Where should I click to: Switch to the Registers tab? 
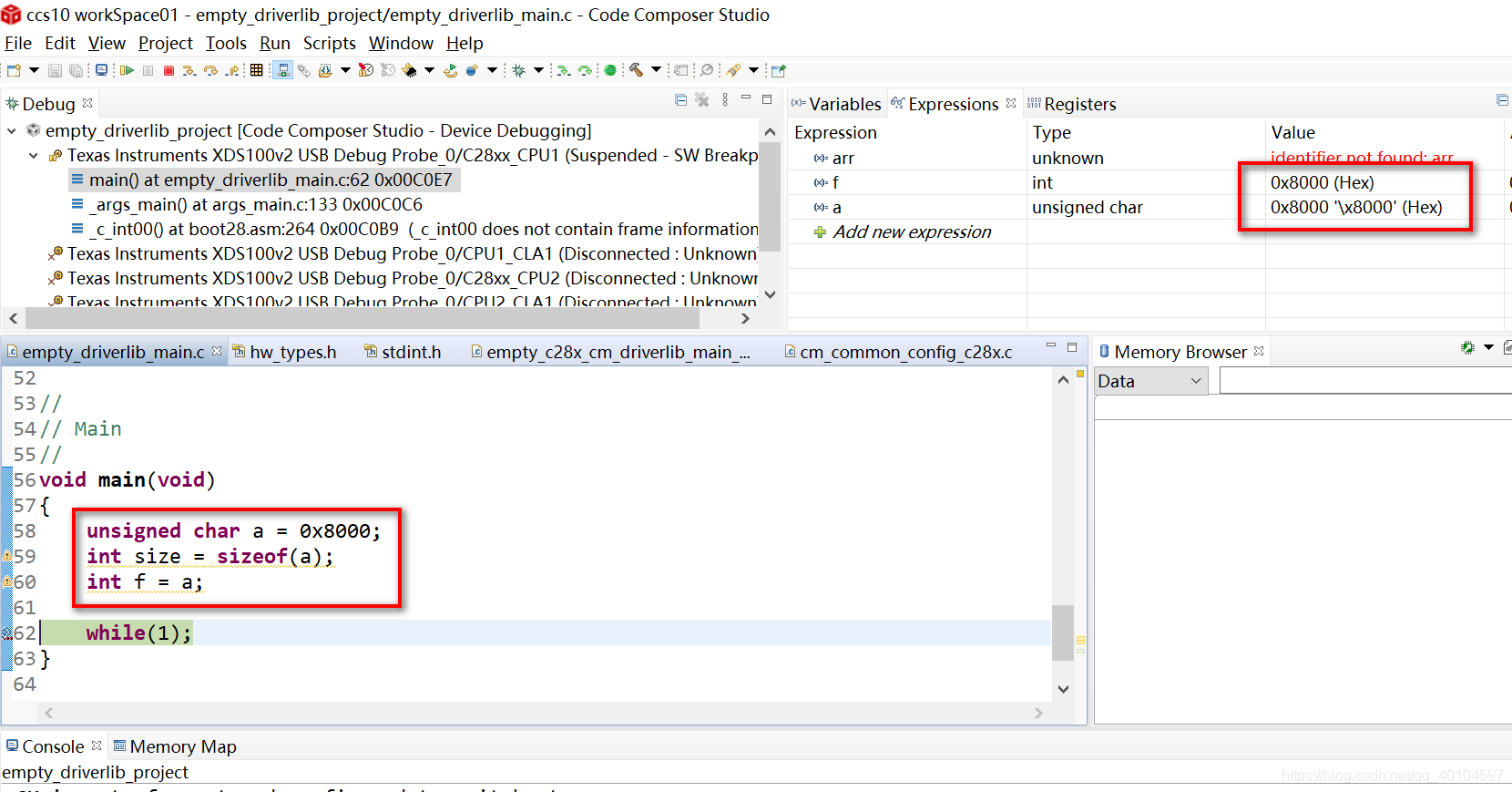(x=1071, y=104)
